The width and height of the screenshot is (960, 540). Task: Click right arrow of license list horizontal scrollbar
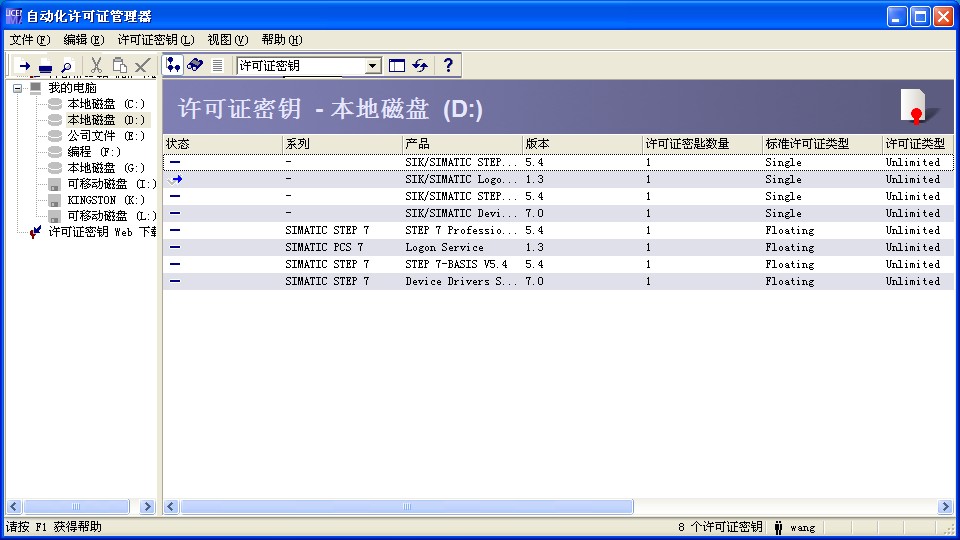pyautogui.click(x=945, y=507)
